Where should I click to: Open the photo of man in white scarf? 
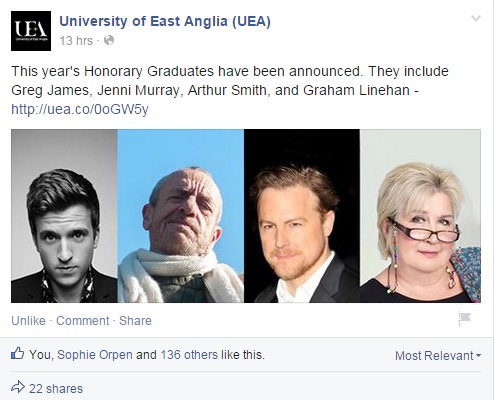point(181,216)
